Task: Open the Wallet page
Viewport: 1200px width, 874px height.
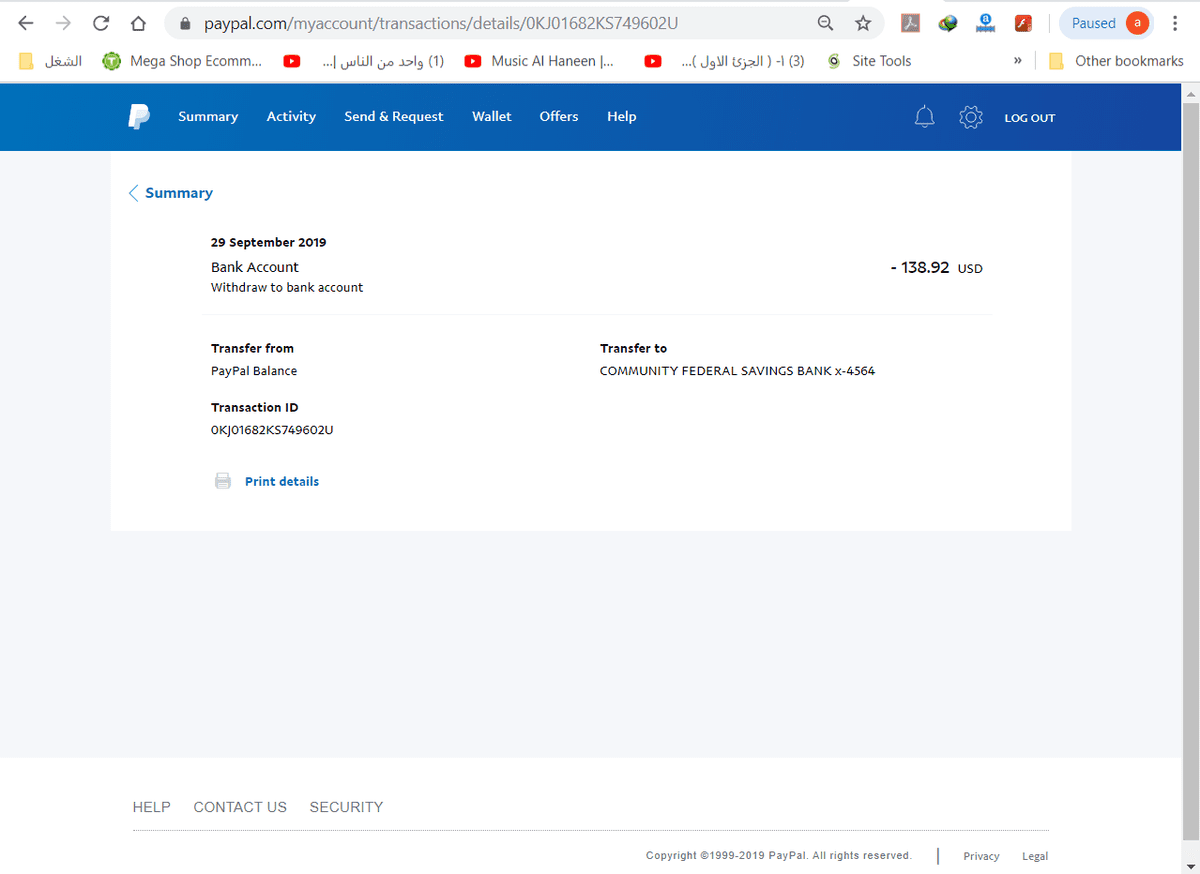Action: (x=491, y=117)
